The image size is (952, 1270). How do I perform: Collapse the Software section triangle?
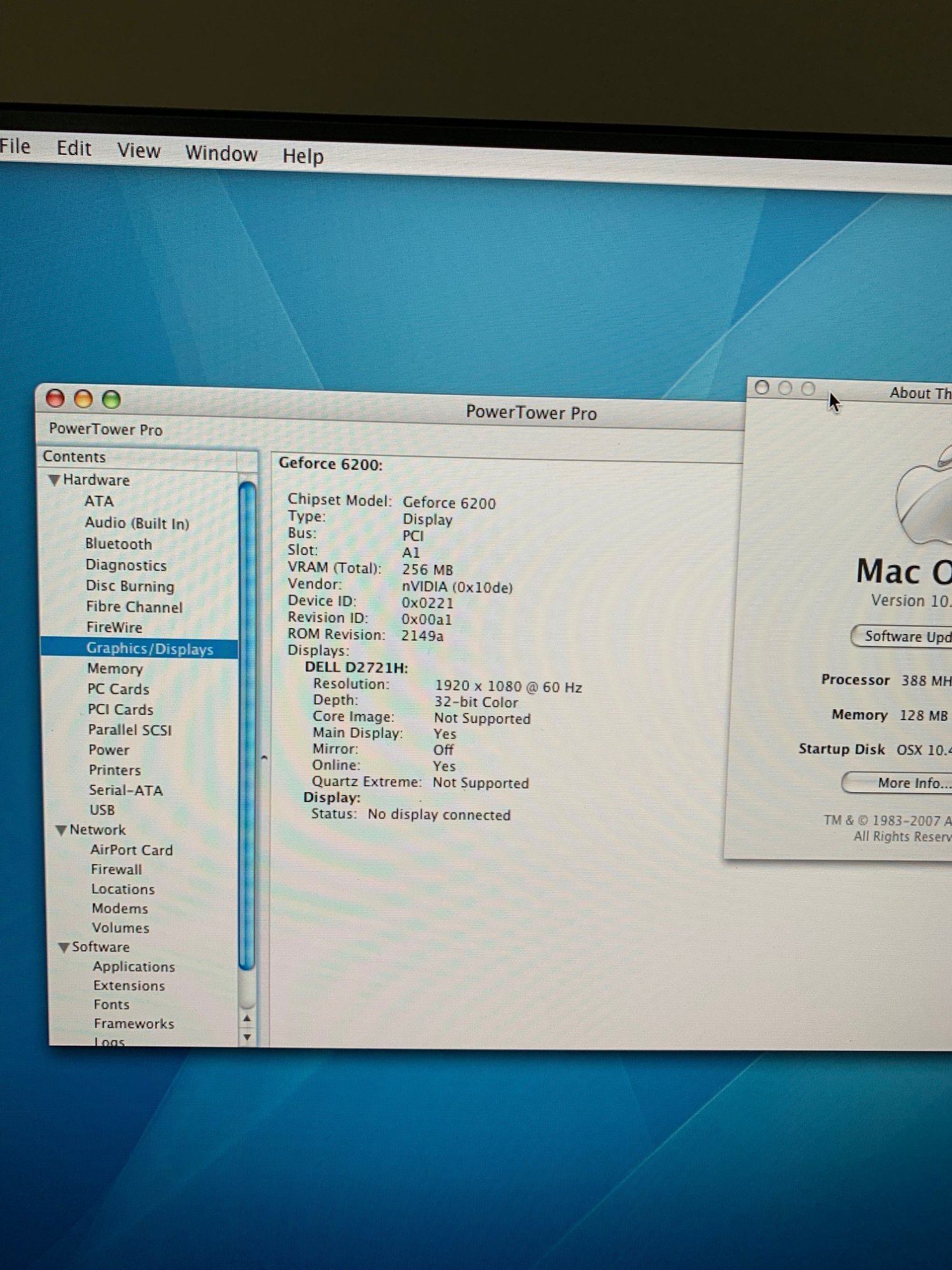pyautogui.click(x=64, y=947)
